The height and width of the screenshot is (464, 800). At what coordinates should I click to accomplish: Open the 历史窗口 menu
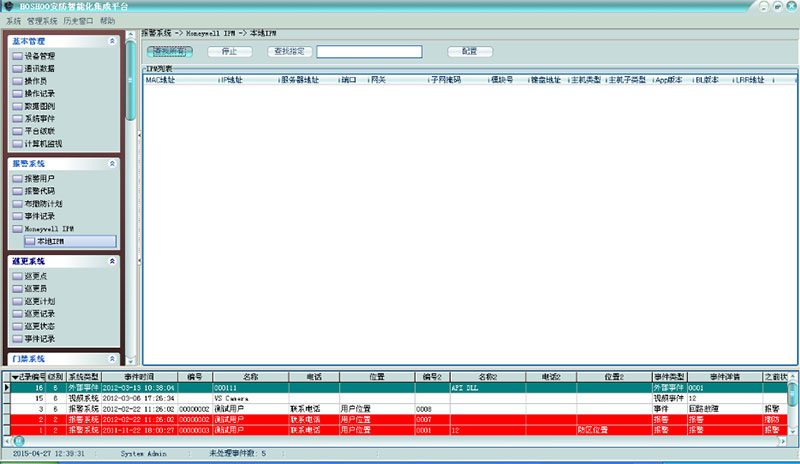[x=77, y=20]
